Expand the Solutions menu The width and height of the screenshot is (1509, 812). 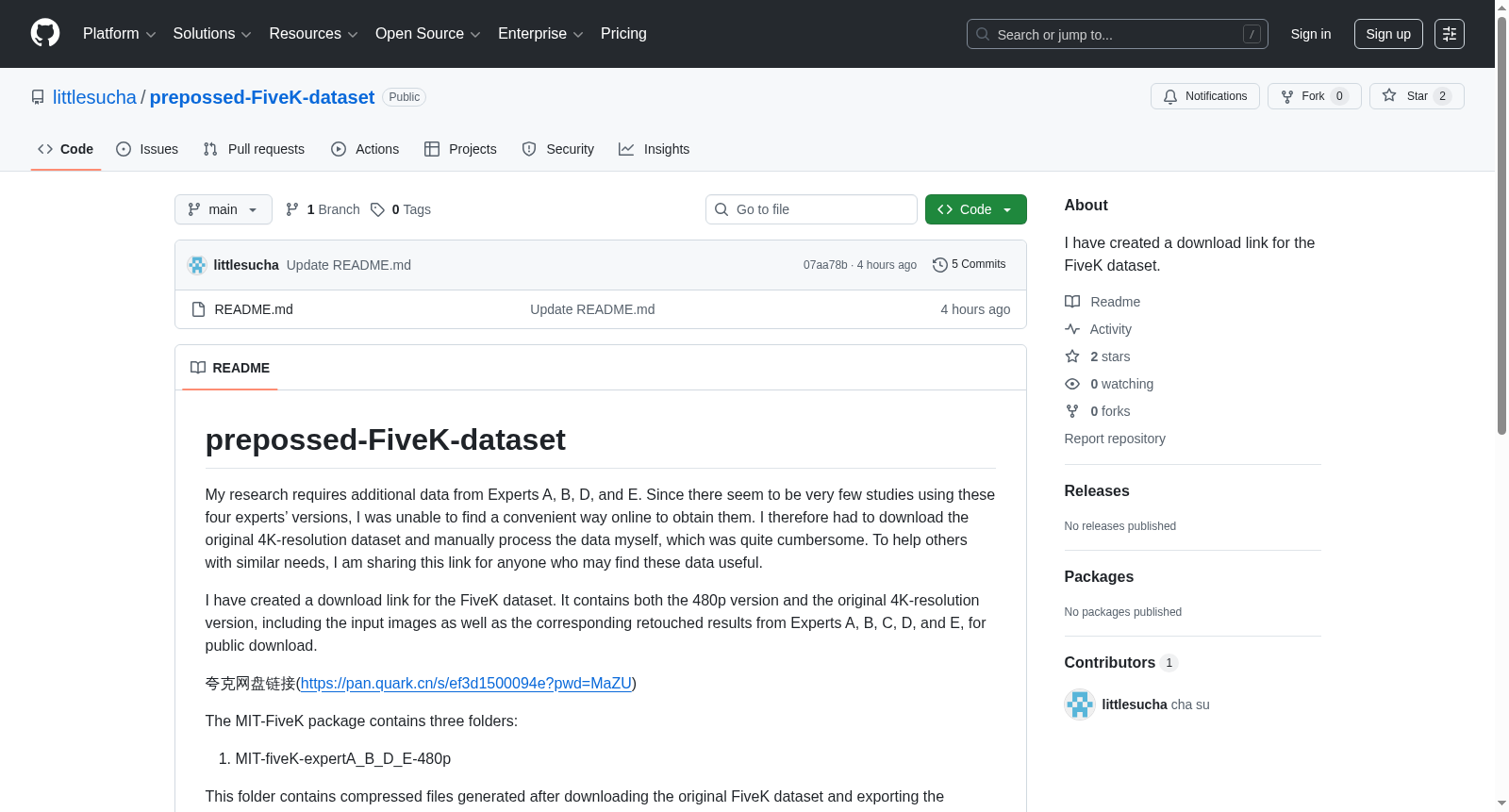[x=212, y=34]
